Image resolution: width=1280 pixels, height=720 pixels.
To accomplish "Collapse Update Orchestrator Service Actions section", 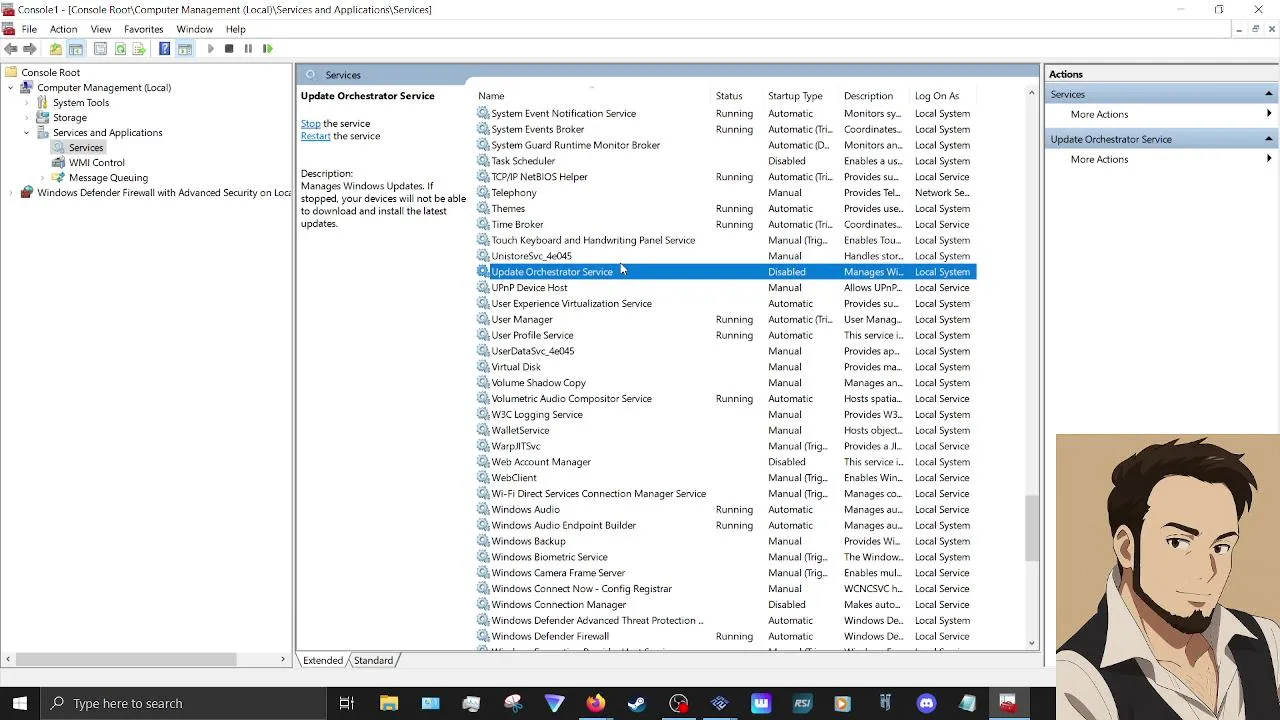I will [x=1268, y=139].
